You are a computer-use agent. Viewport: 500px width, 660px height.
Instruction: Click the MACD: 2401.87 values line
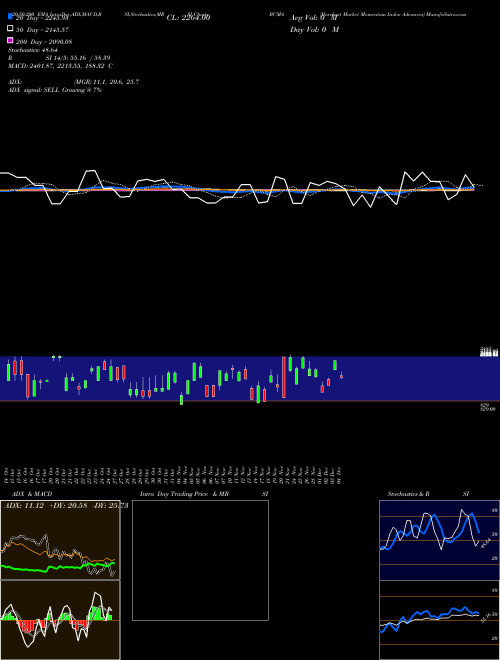pyautogui.click(x=60, y=66)
